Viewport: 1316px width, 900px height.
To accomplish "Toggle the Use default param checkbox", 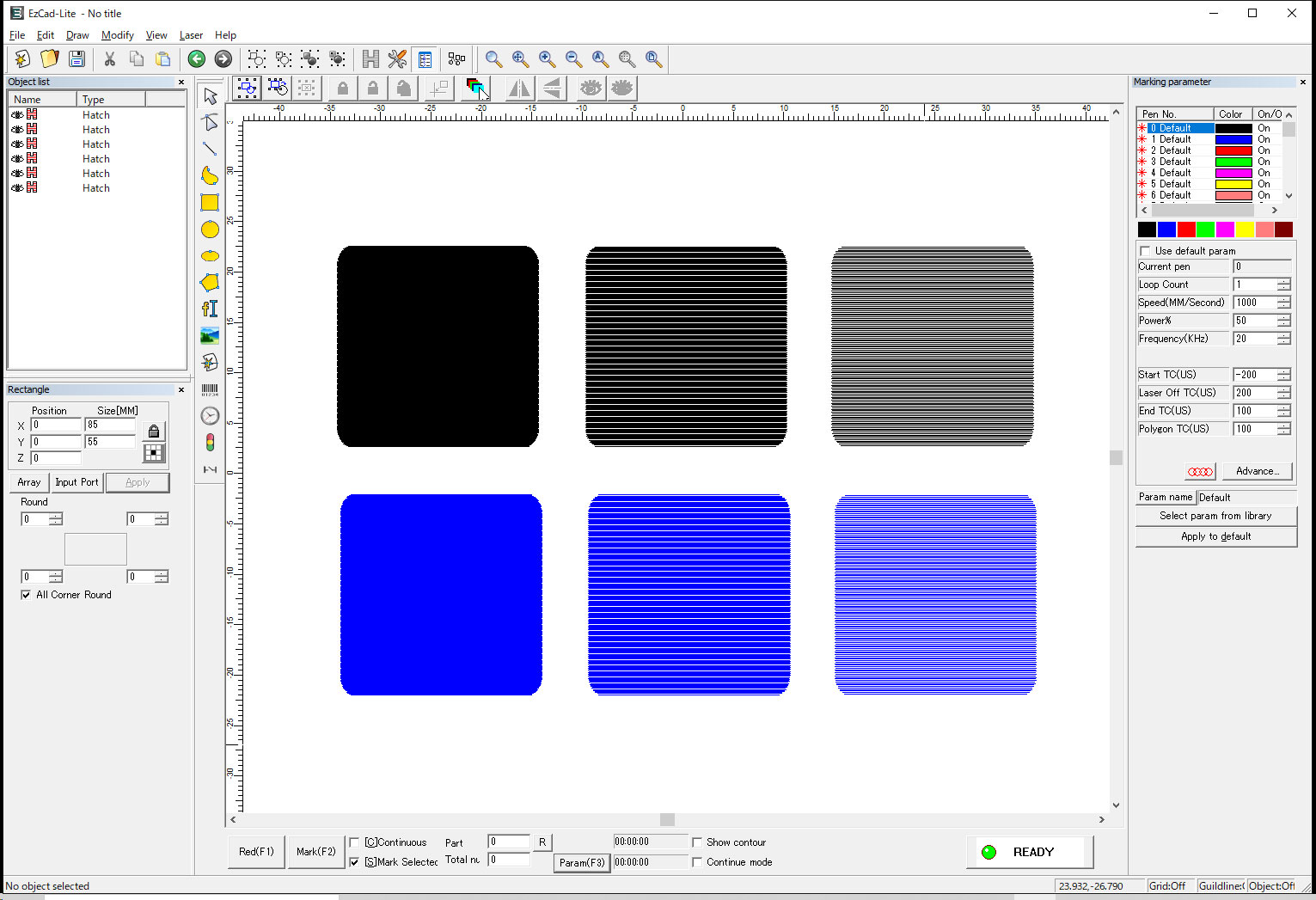I will [1145, 251].
